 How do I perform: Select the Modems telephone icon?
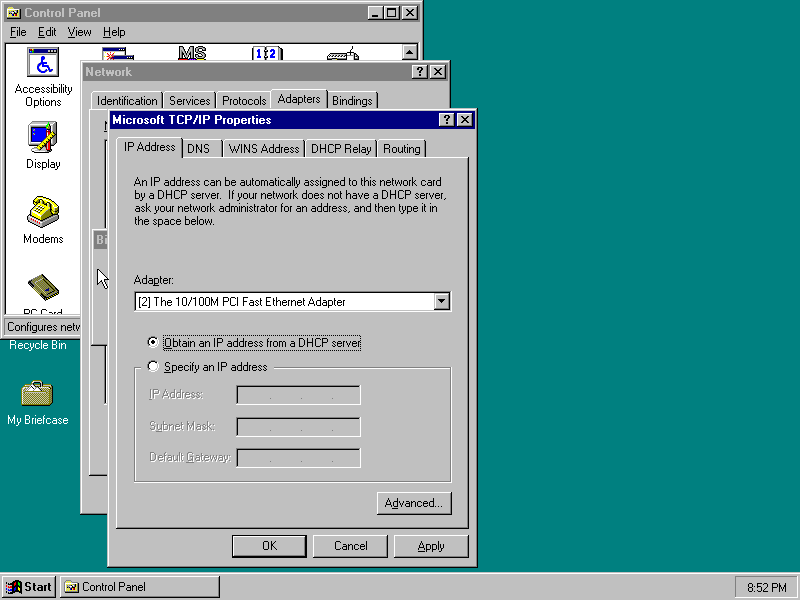tap(43, 212)
